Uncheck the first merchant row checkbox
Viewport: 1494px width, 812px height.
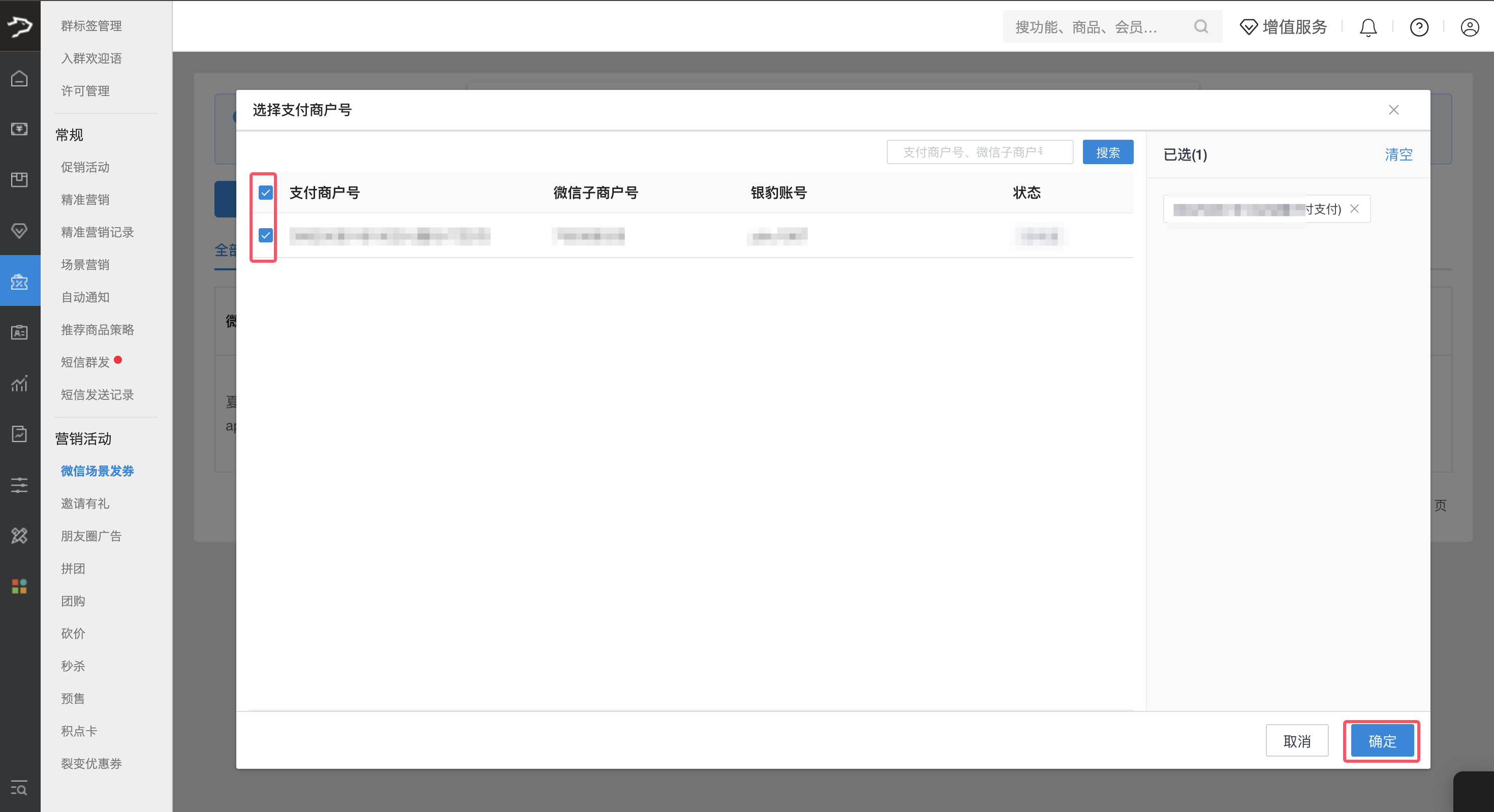[266, 235]
